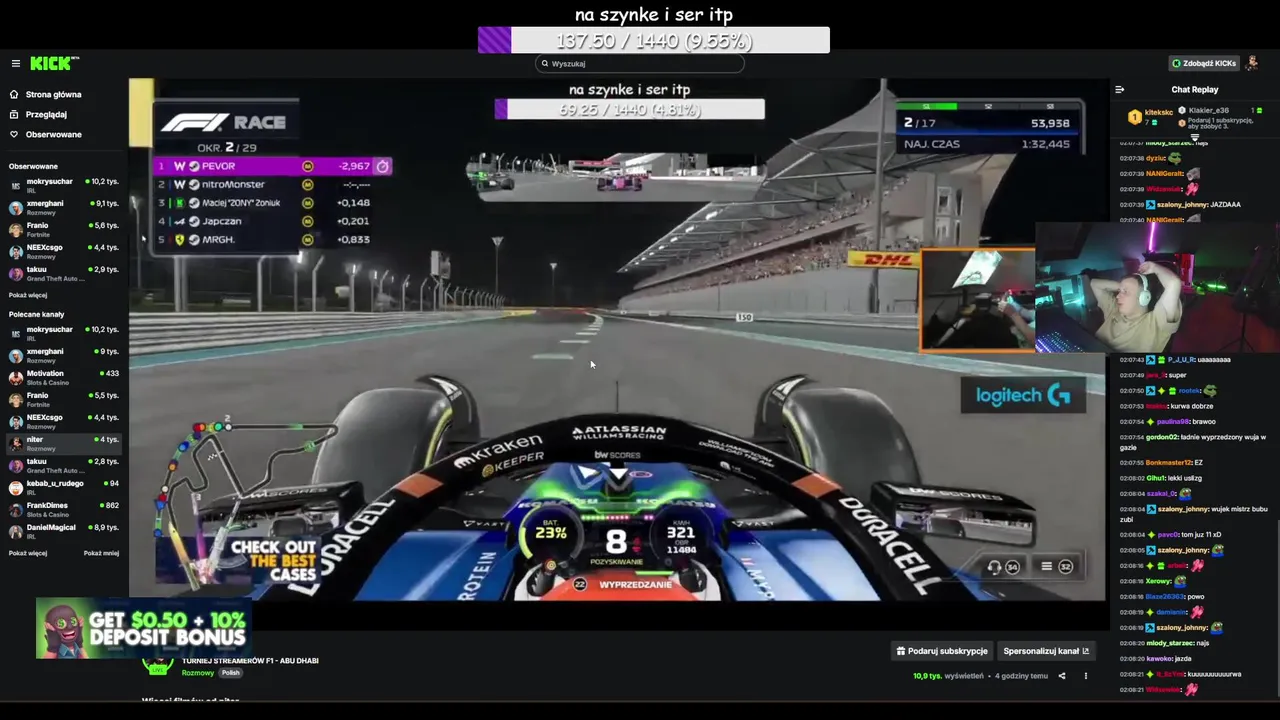Click the heart icon next to Obserwowane
Screen dimensions: 1280x720
point(14,134)
